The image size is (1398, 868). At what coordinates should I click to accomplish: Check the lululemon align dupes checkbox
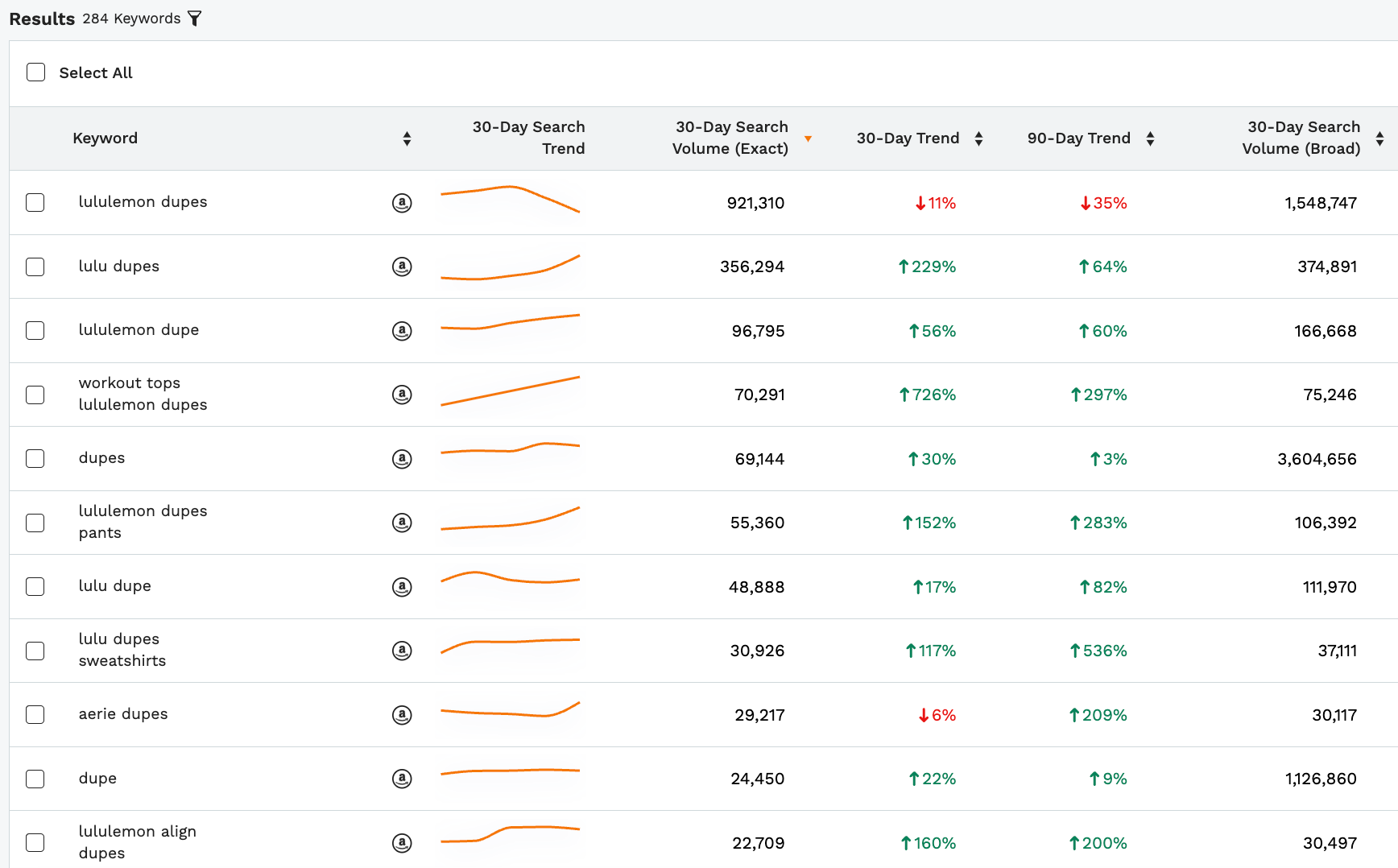[35, 842]
